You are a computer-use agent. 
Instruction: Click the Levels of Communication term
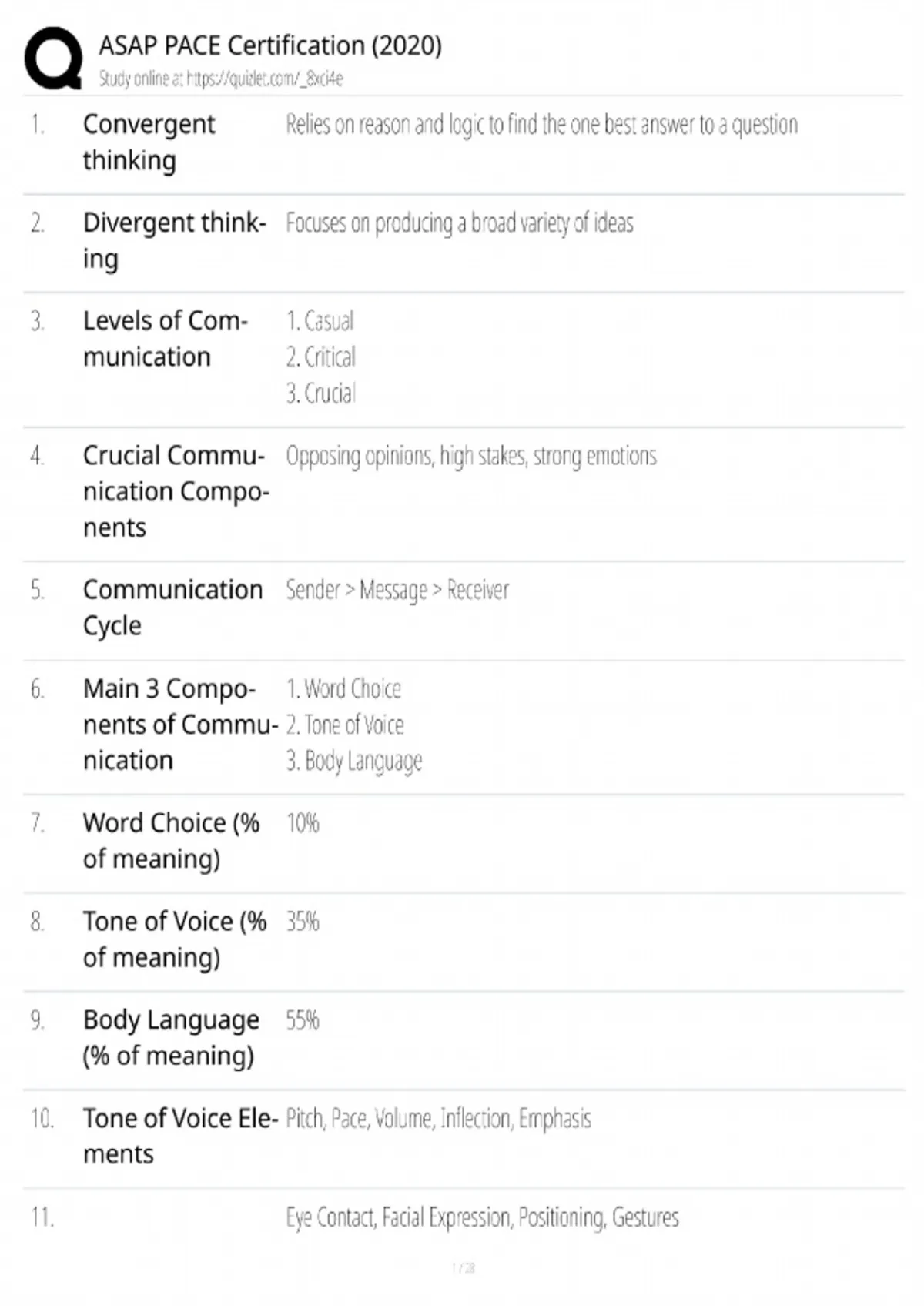165,339
